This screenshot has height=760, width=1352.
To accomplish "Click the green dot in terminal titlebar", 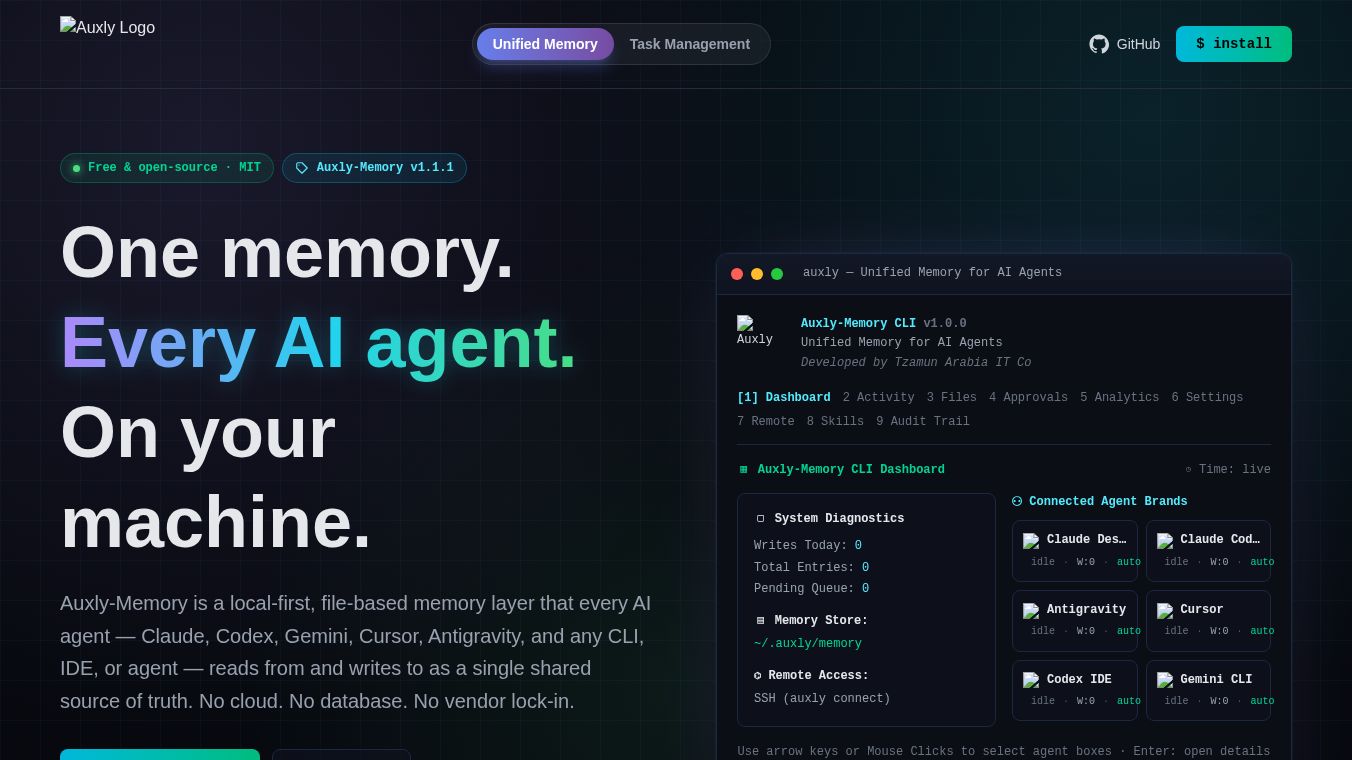I will 777,274.
